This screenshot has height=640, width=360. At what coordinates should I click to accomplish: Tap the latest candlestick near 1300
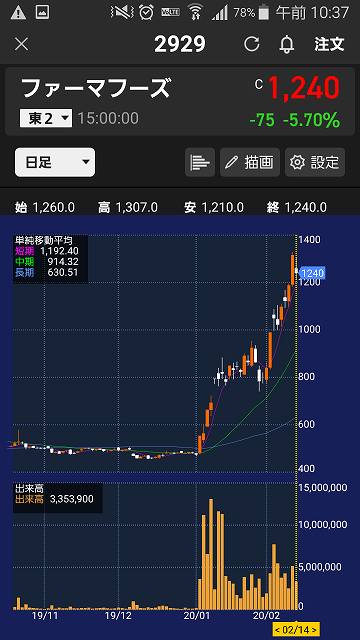(x=293, y=269)
